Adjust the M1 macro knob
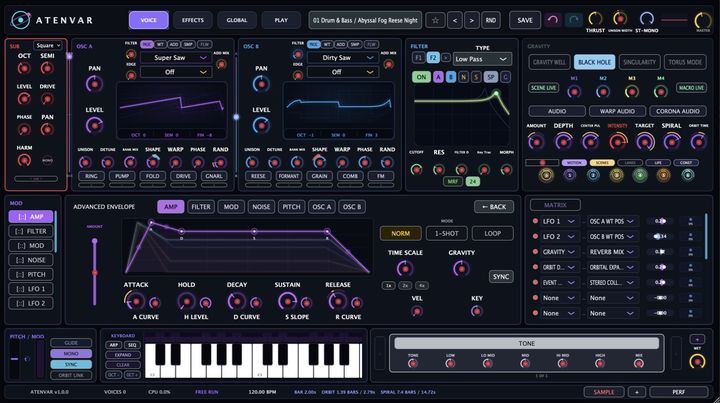This screenshot has width=720, height=403. [x=574, y=92]
